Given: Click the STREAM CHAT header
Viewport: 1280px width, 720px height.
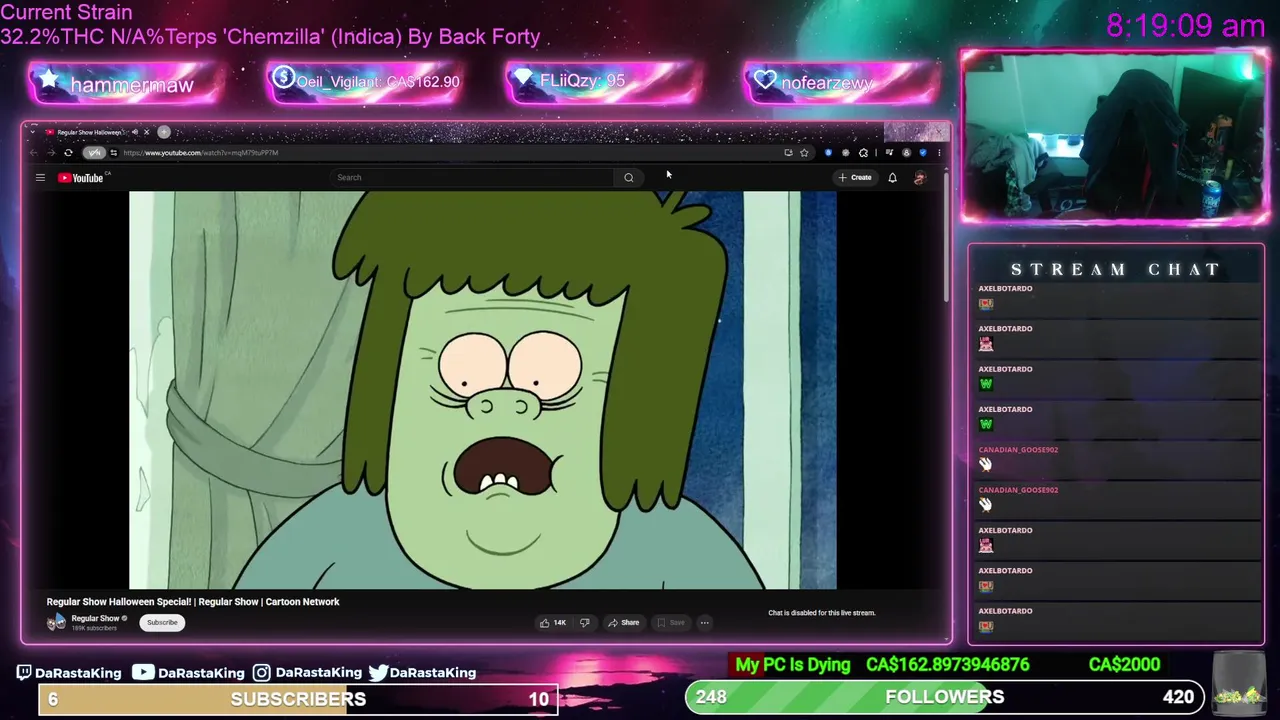Looking at the screenshot, I should [1115, 269].
